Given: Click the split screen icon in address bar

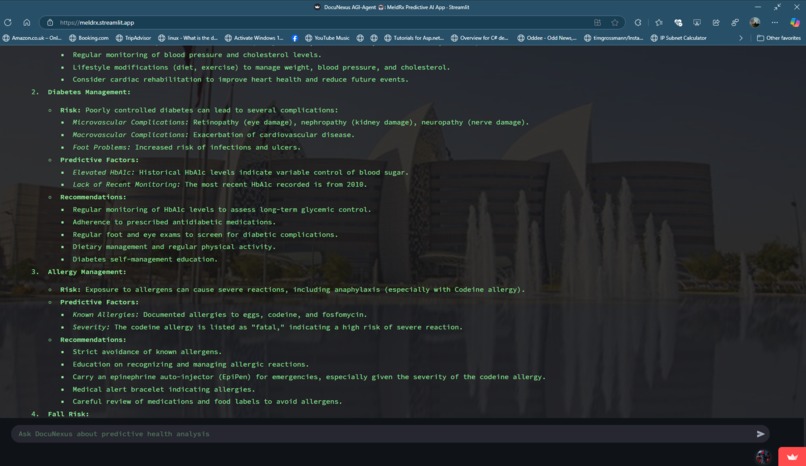Looking at the screenshot, I should [597, 23].
